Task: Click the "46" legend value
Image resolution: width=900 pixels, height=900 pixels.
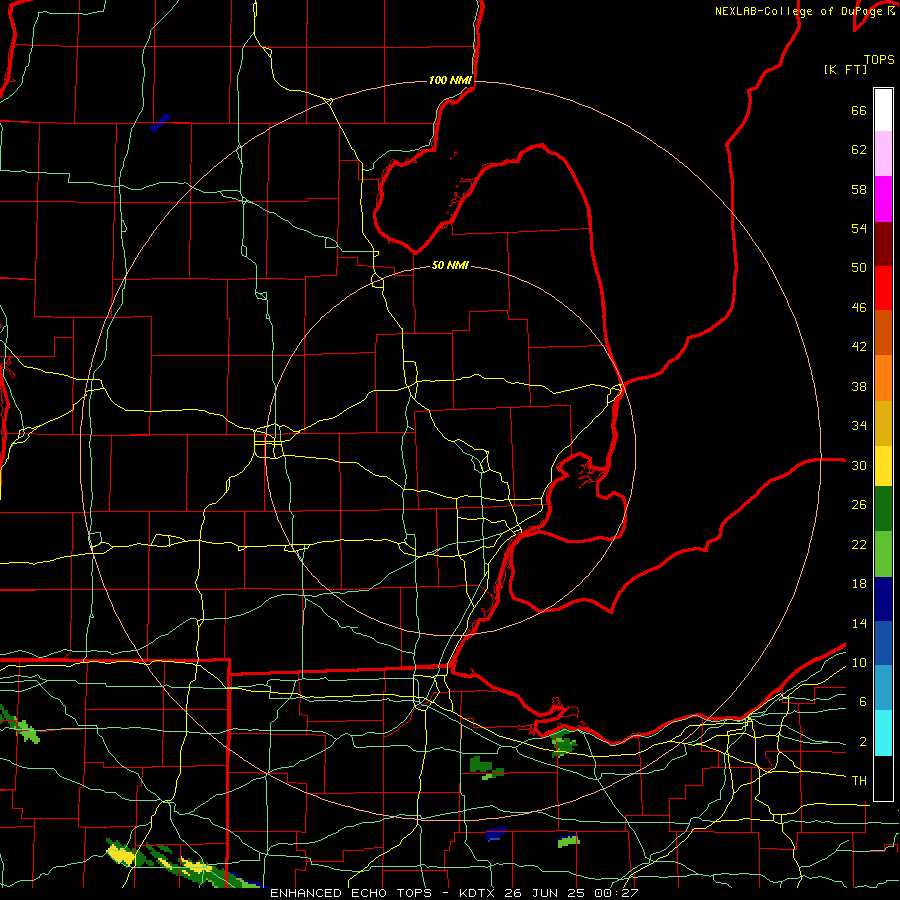Action: point(859,308)
